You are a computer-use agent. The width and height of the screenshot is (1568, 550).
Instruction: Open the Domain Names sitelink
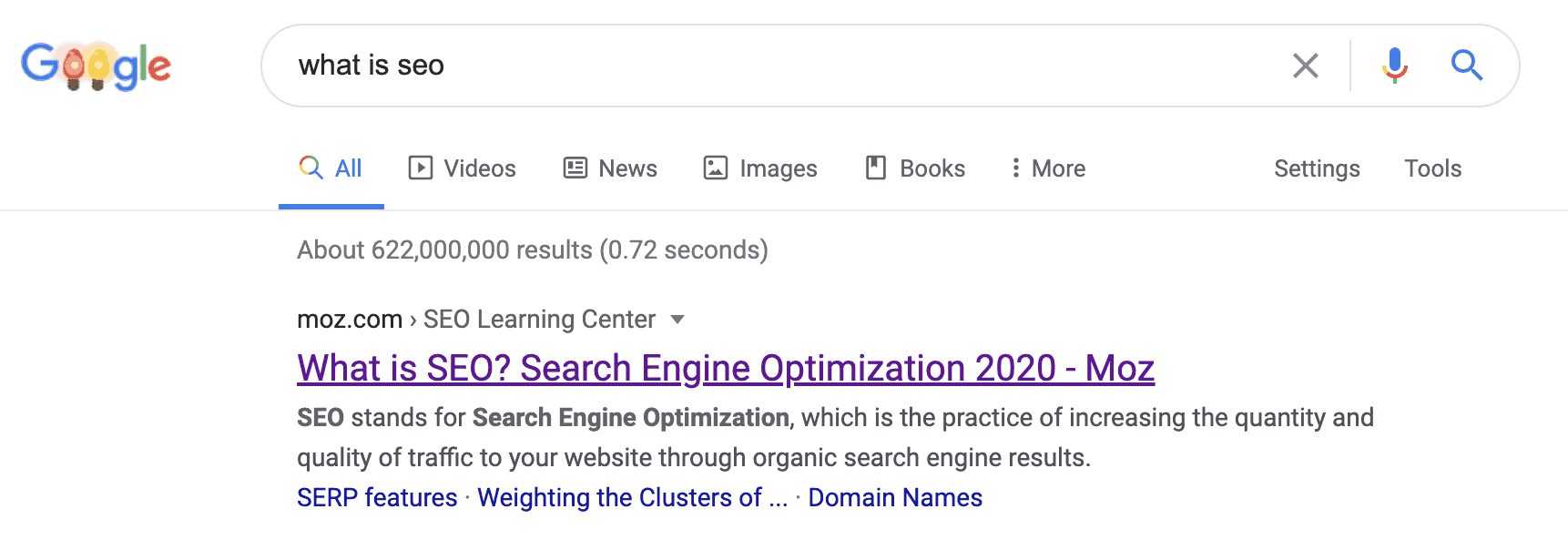(895, 497)
